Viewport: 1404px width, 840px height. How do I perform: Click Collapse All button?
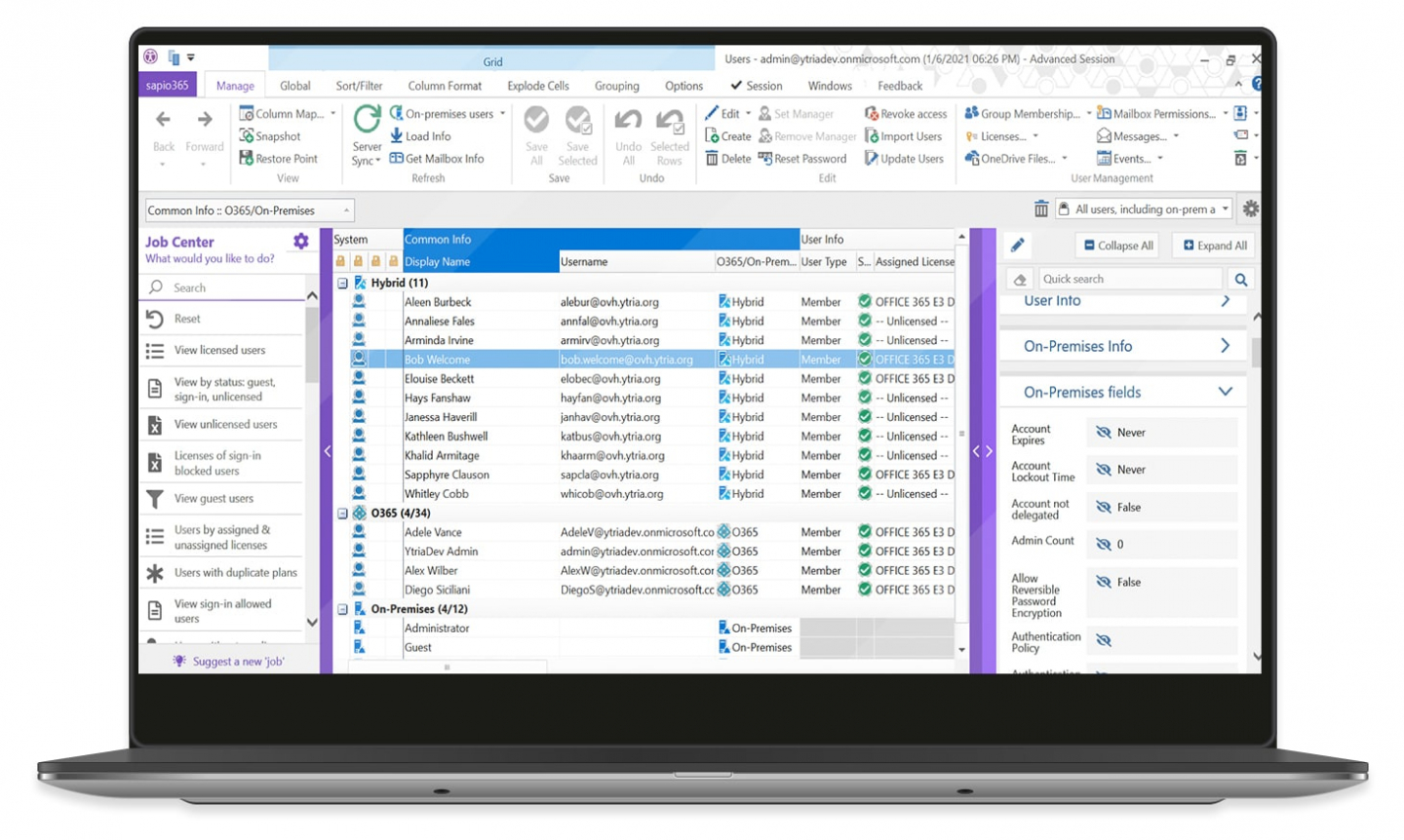pyautogui.click(x=1118, y=246)
